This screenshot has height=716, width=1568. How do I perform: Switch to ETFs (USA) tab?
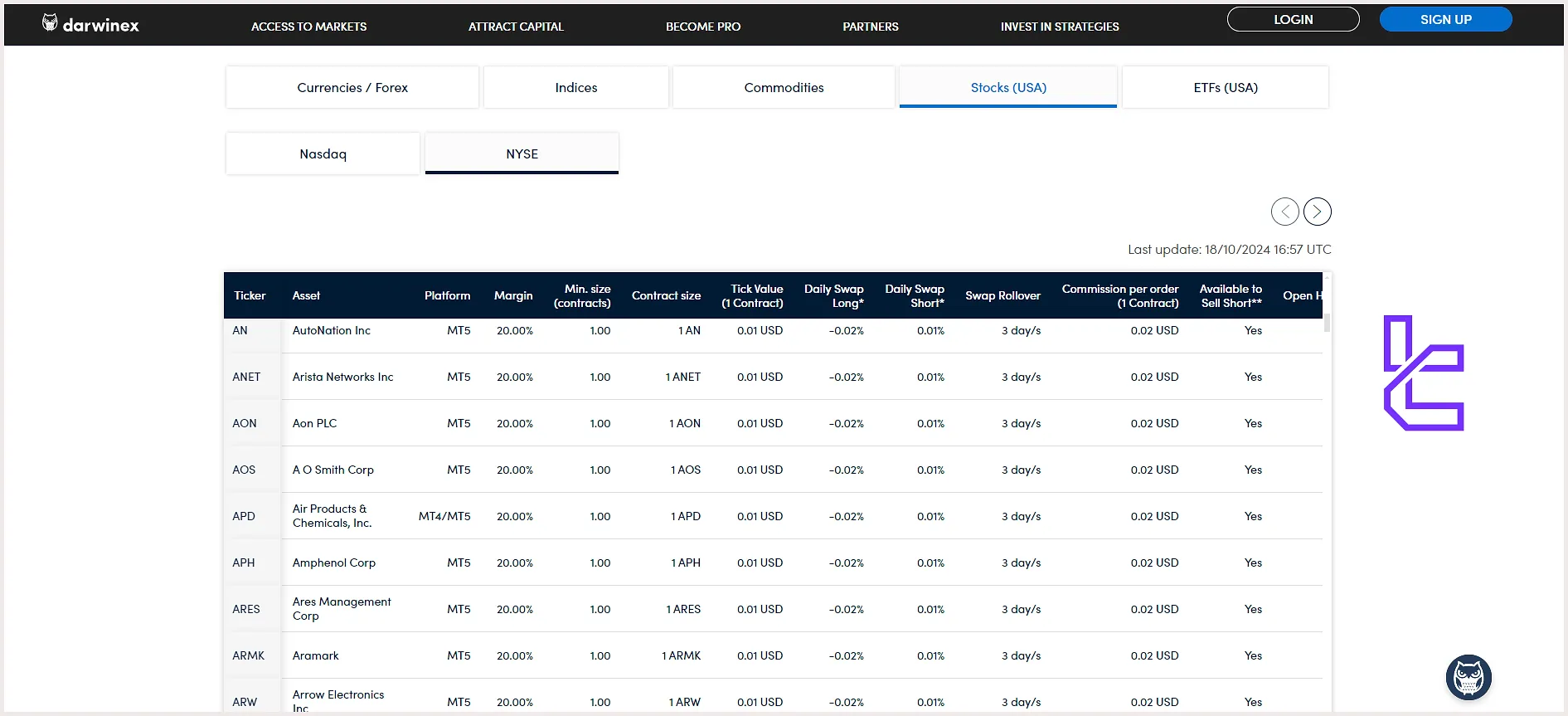1226,87
